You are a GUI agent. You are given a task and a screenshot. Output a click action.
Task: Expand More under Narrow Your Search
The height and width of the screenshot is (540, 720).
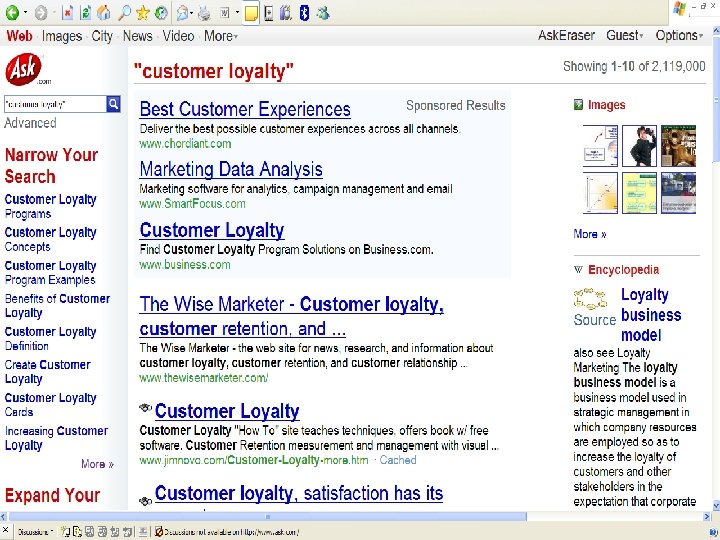[97, 464]
